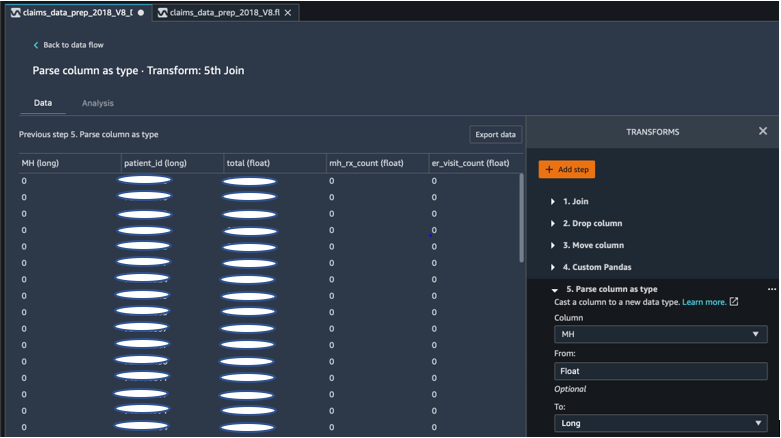Click the Parse column as type page heading
This screenshot has height=438, width=781.
click(x=138, y=70)
